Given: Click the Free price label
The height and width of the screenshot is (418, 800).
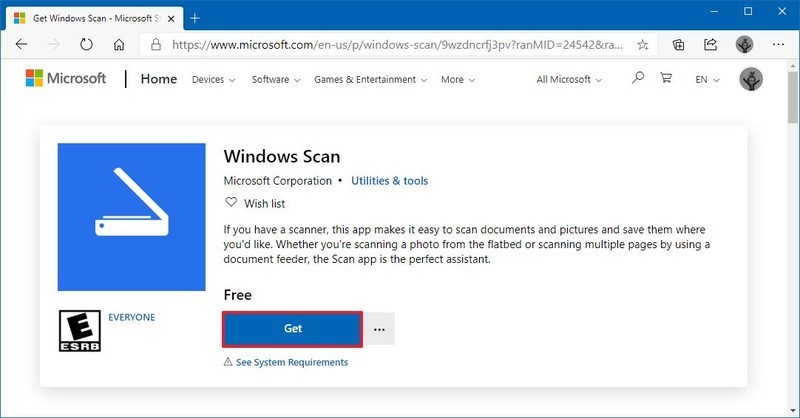Looking at the screenshot, I should [x=237, y=295].
